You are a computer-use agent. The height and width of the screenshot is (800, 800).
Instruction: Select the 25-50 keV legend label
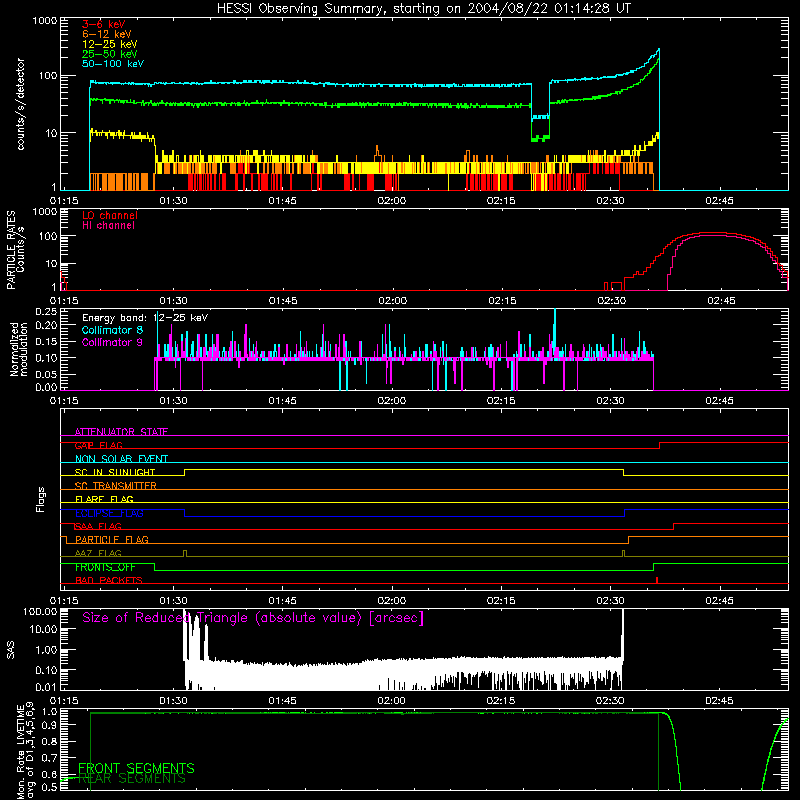109,54
